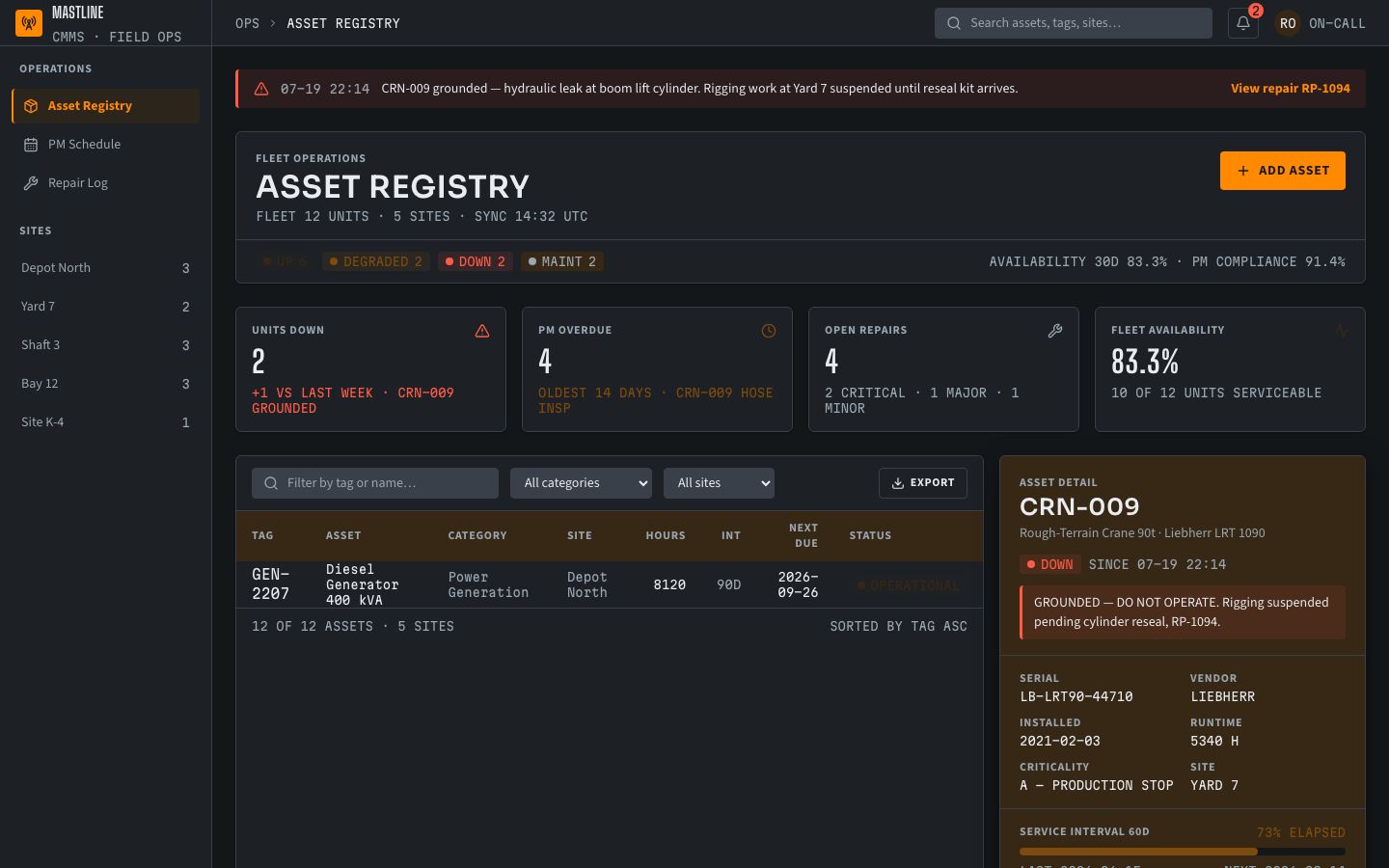Screen dimensions: 1389x868
Task: Select the Shaft 3 site
Action: pyautogui.click(x=105, y=345)
